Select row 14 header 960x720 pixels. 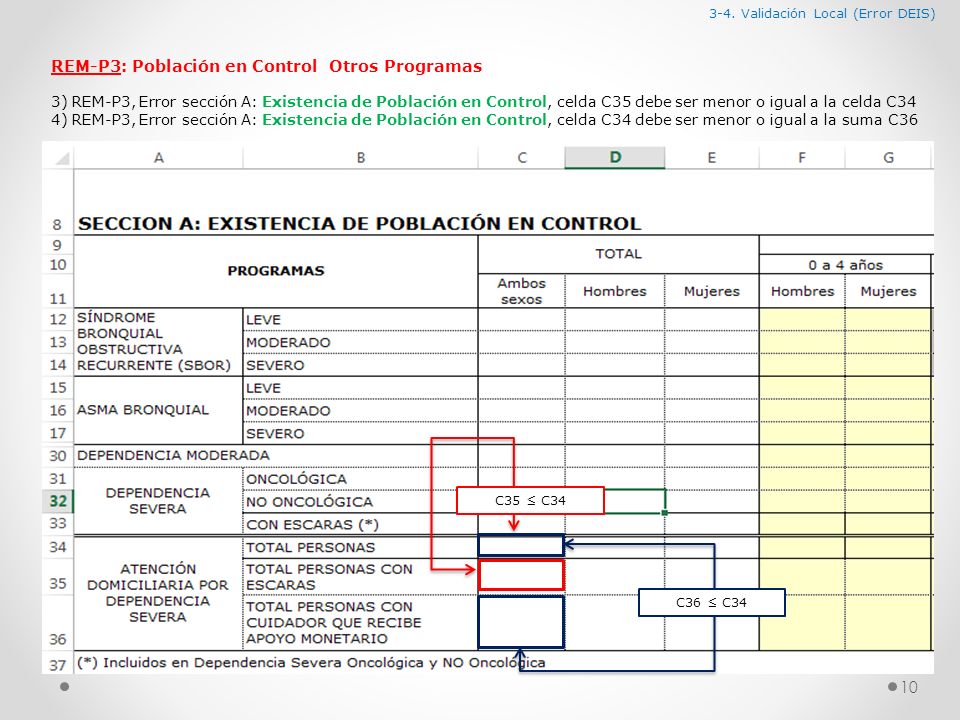point(58,365)
